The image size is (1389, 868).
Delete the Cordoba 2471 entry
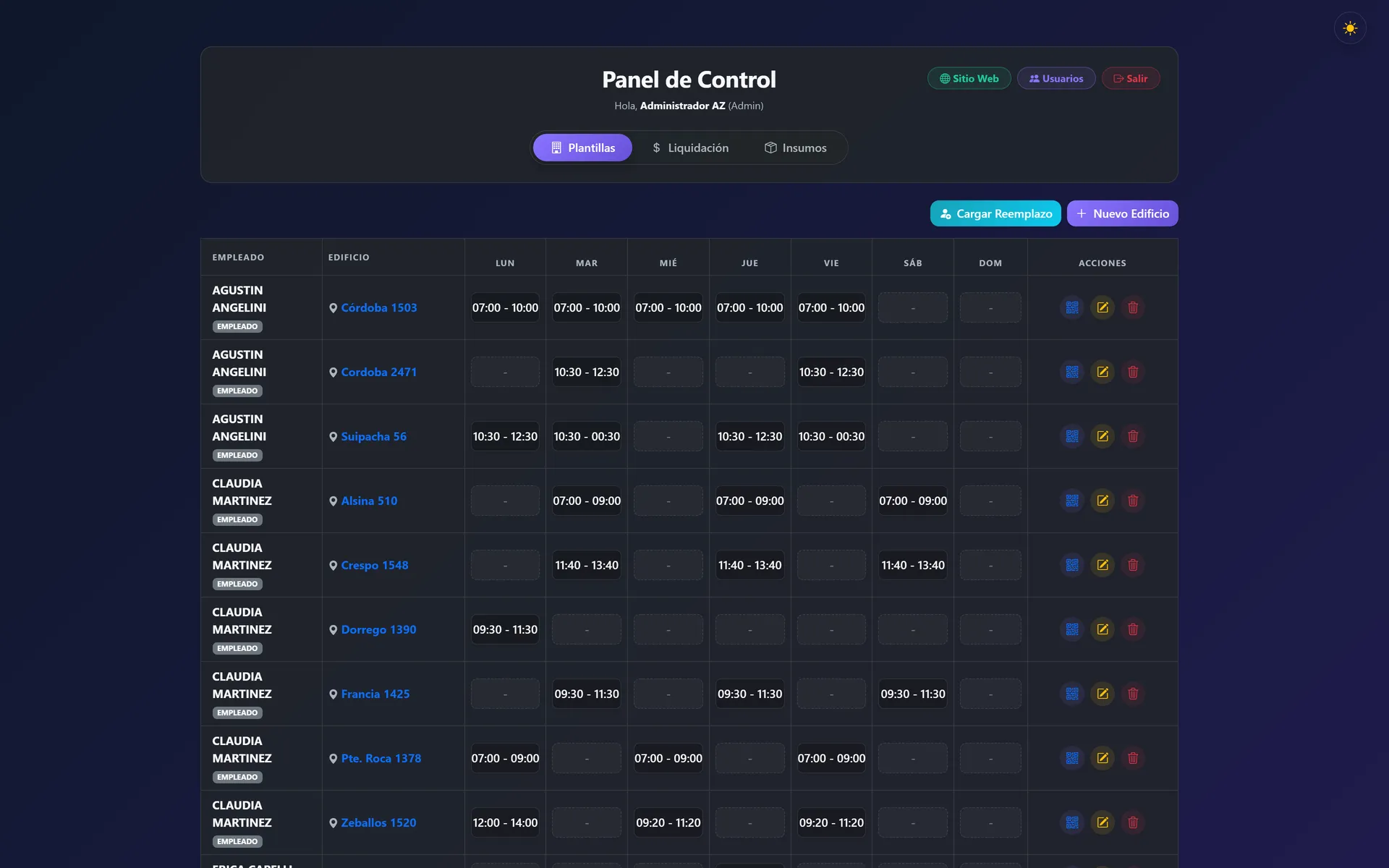pos(1133,372)
